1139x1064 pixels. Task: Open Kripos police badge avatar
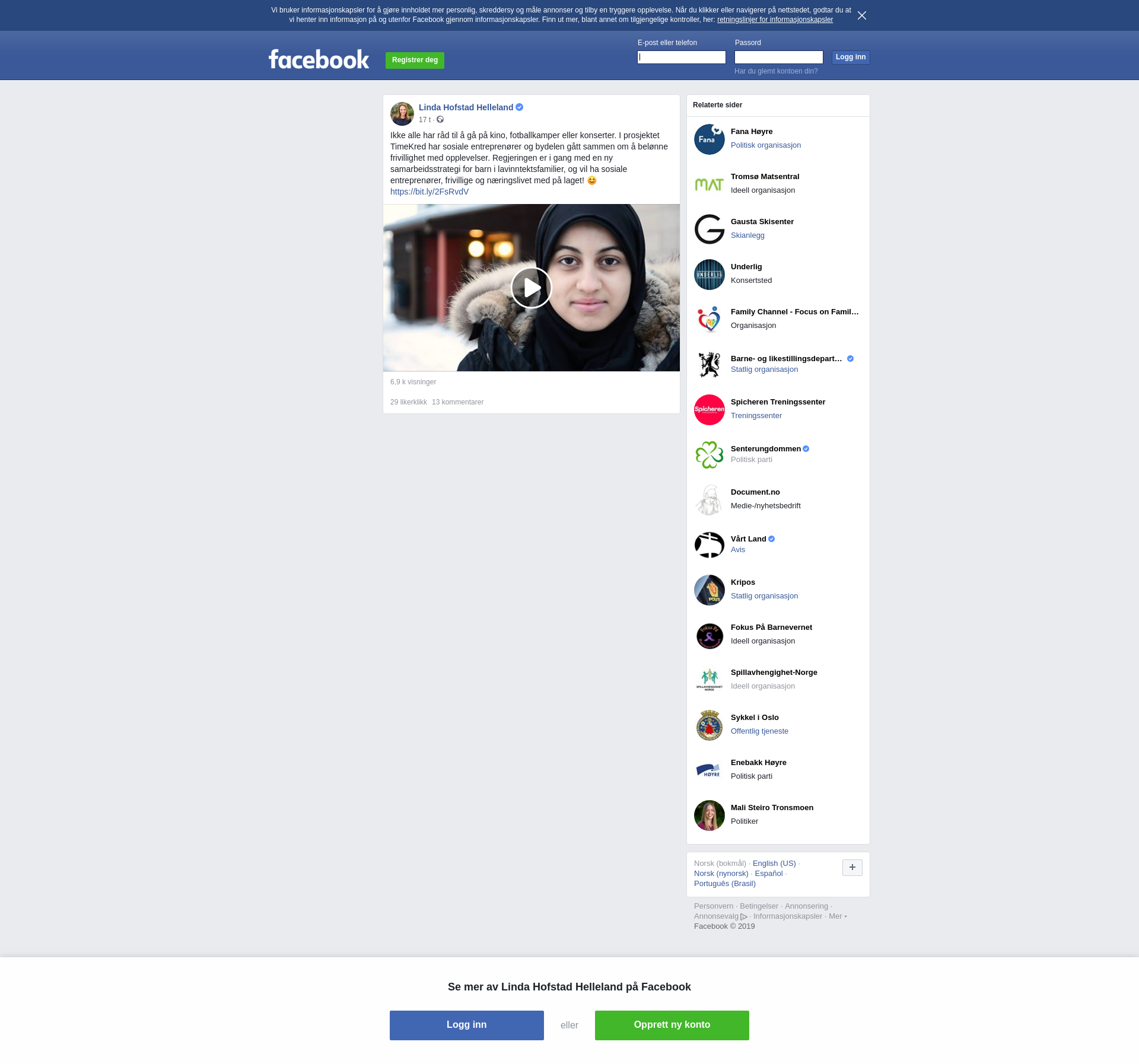click(710, 590)
